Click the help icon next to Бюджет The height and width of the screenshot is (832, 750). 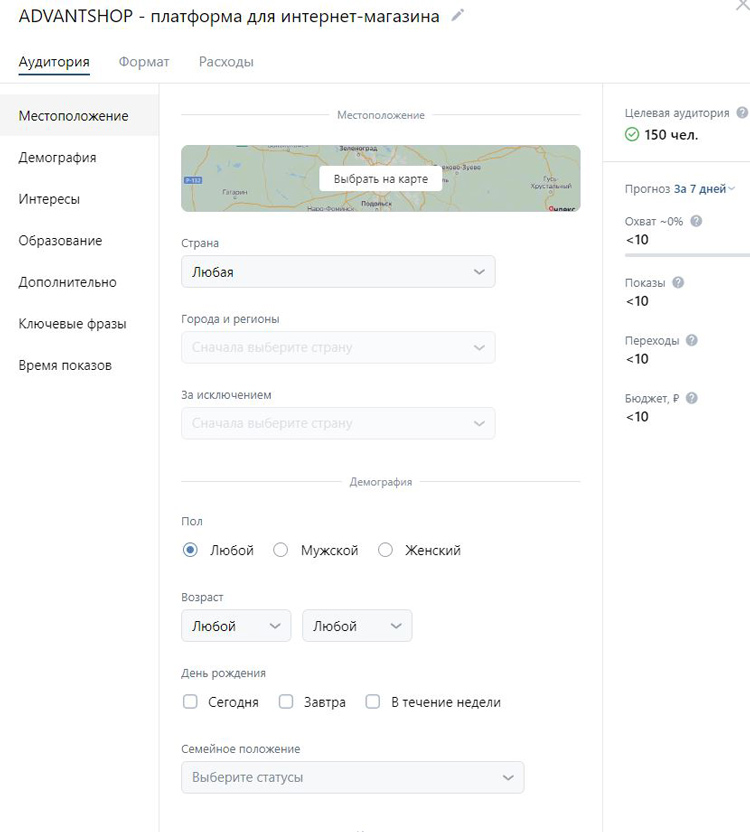[x=691, y=398]
